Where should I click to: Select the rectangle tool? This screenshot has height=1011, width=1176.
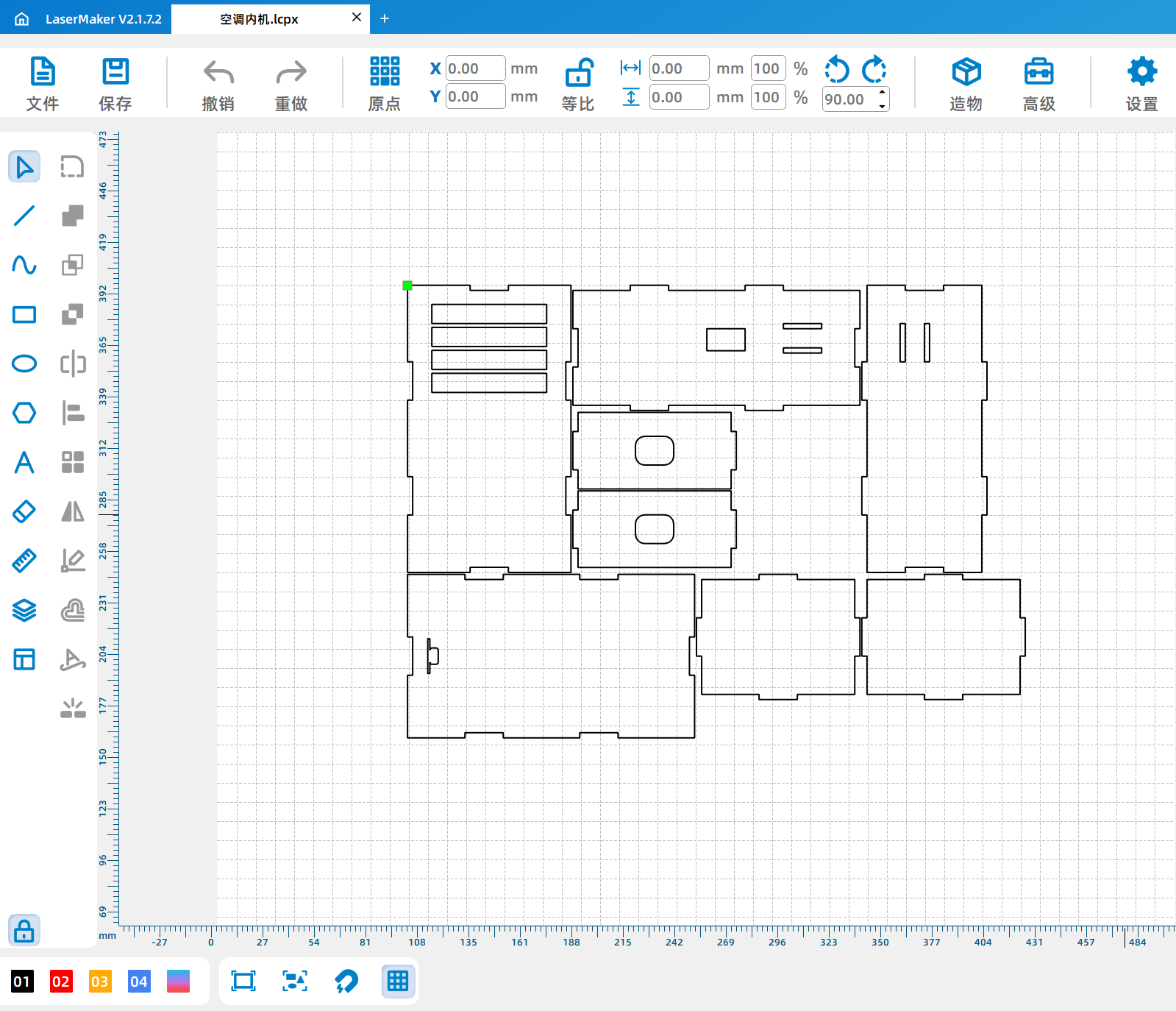[x=24, y=315]
